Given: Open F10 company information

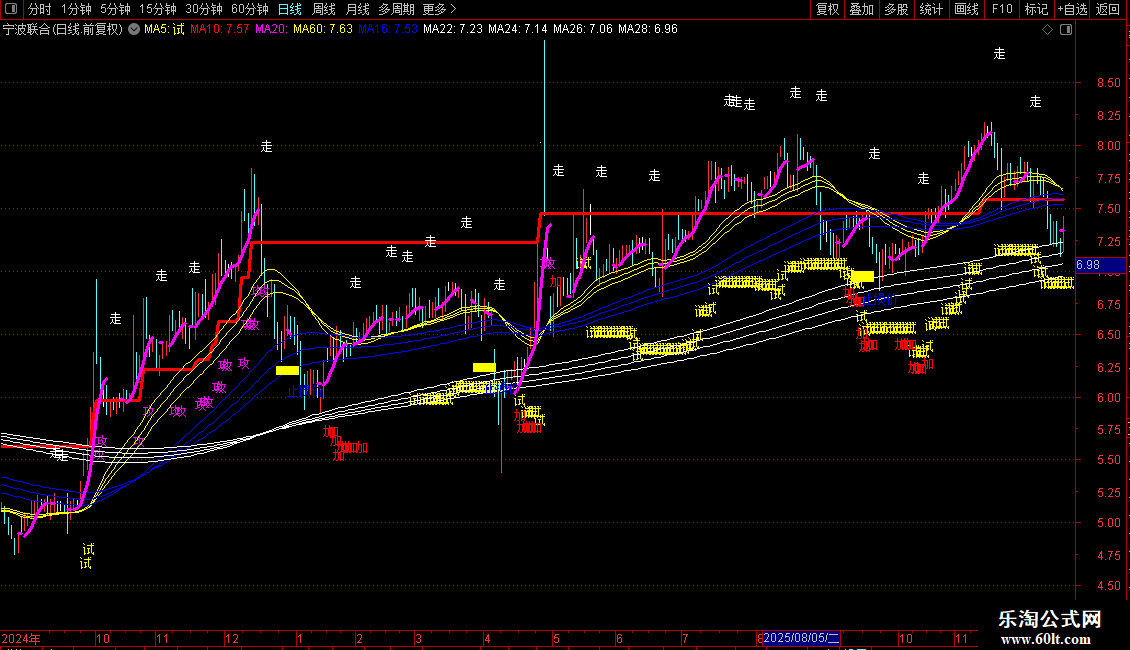Looking at the screenshot, I should point(1002,9).
